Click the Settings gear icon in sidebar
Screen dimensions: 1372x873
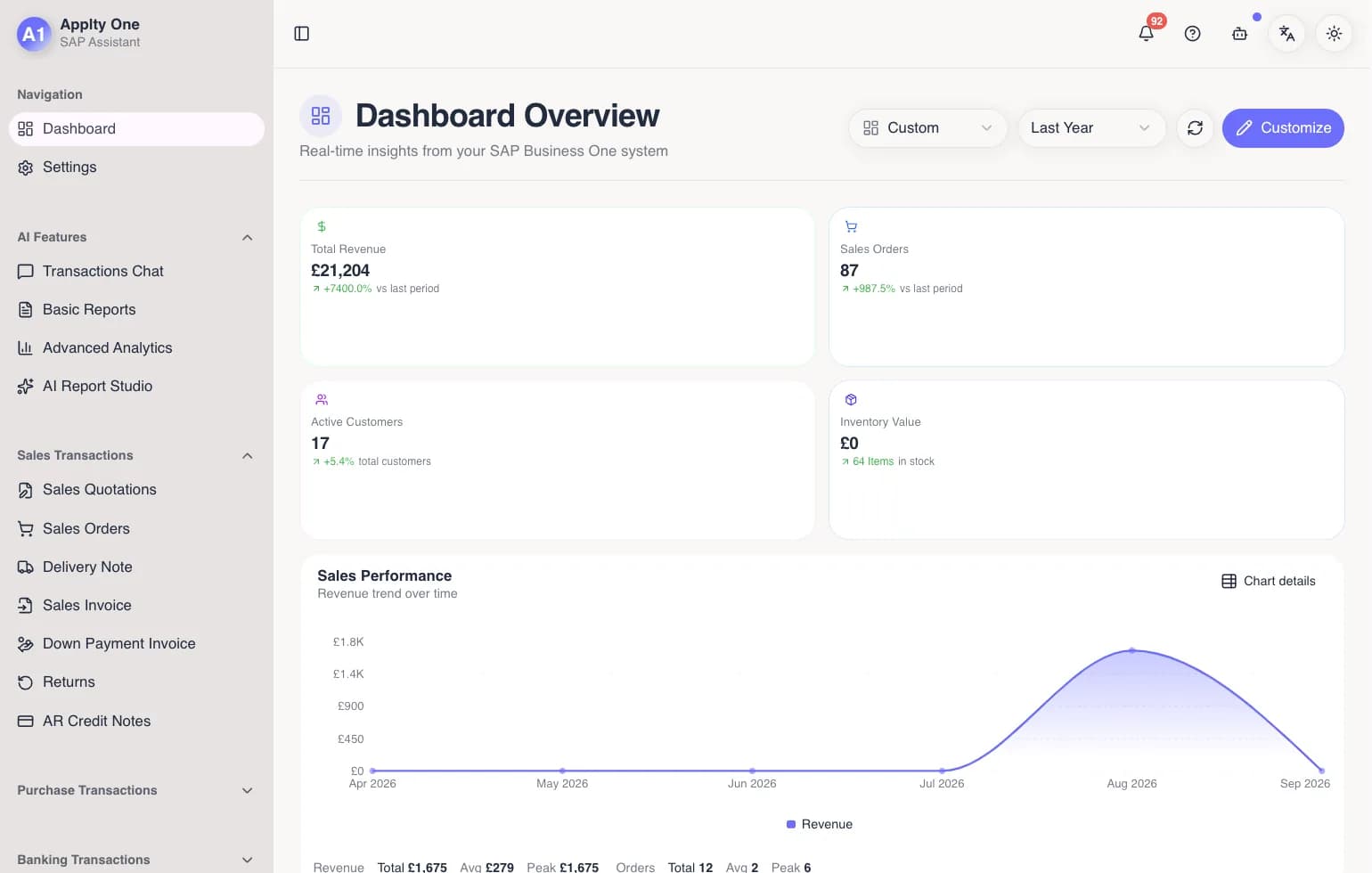[x=26, y=167]
